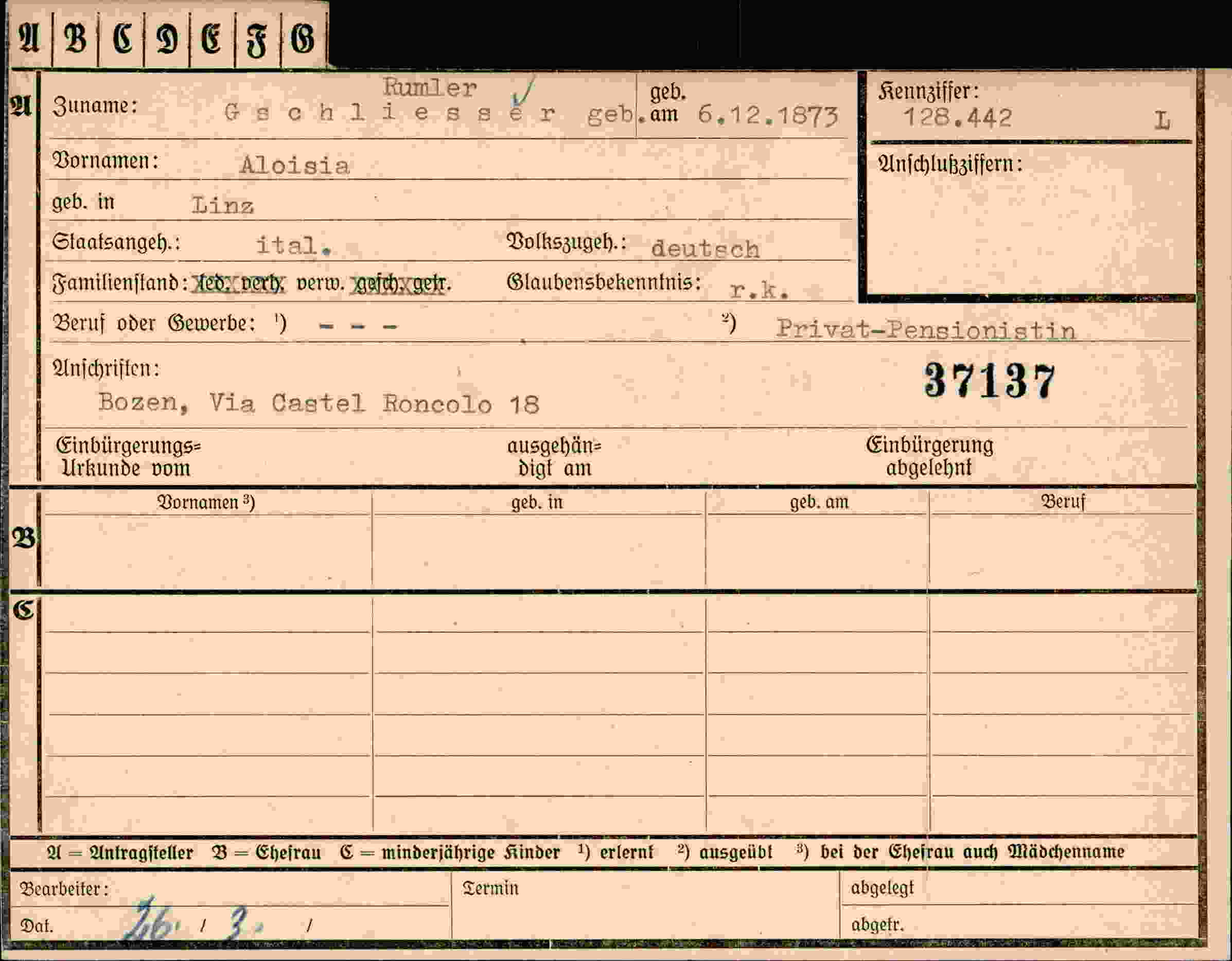Click the citizenship value ital.
This screenshot has width=1232, height=961.
[x=293, y=246]
